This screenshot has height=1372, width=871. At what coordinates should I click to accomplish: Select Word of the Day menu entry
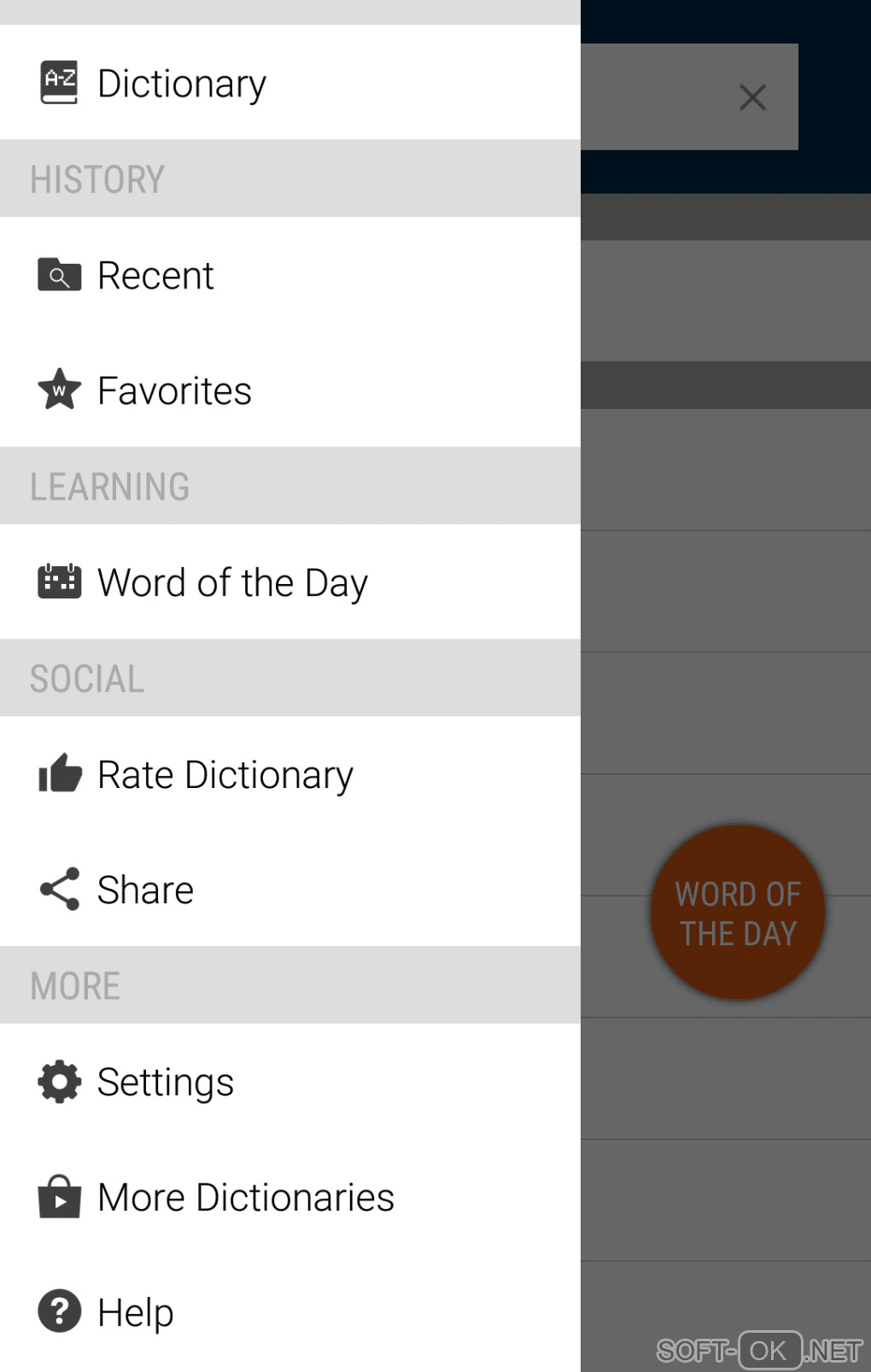click(232, 583)
